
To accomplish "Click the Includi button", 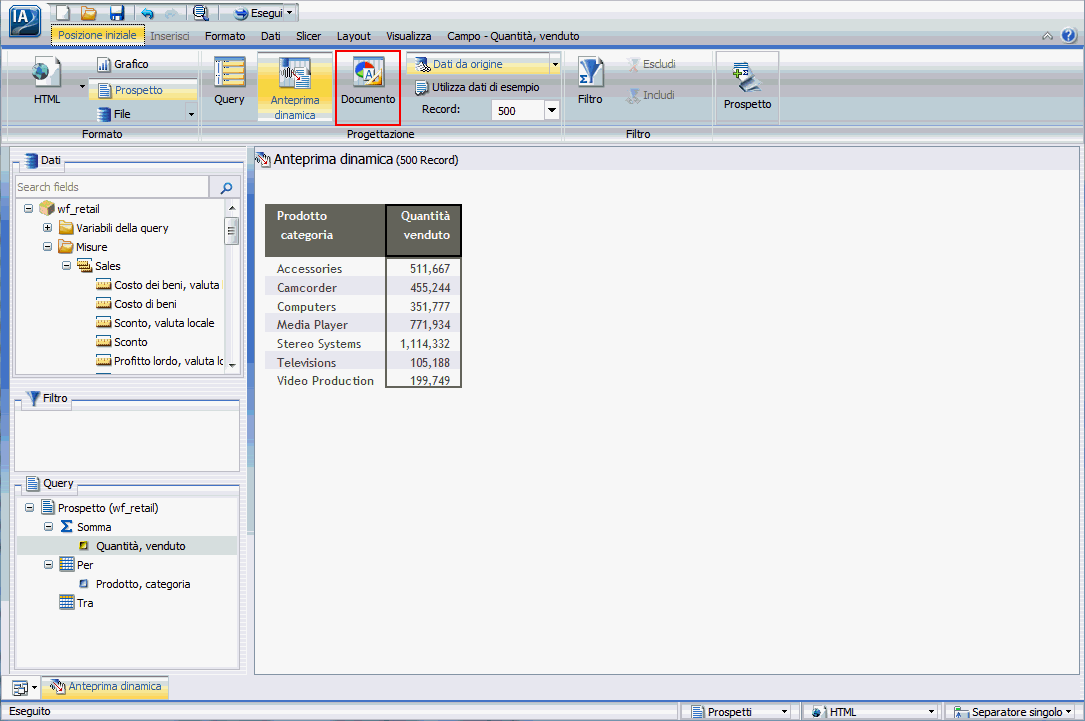I will pyautogui.click(x=650, y=95).
